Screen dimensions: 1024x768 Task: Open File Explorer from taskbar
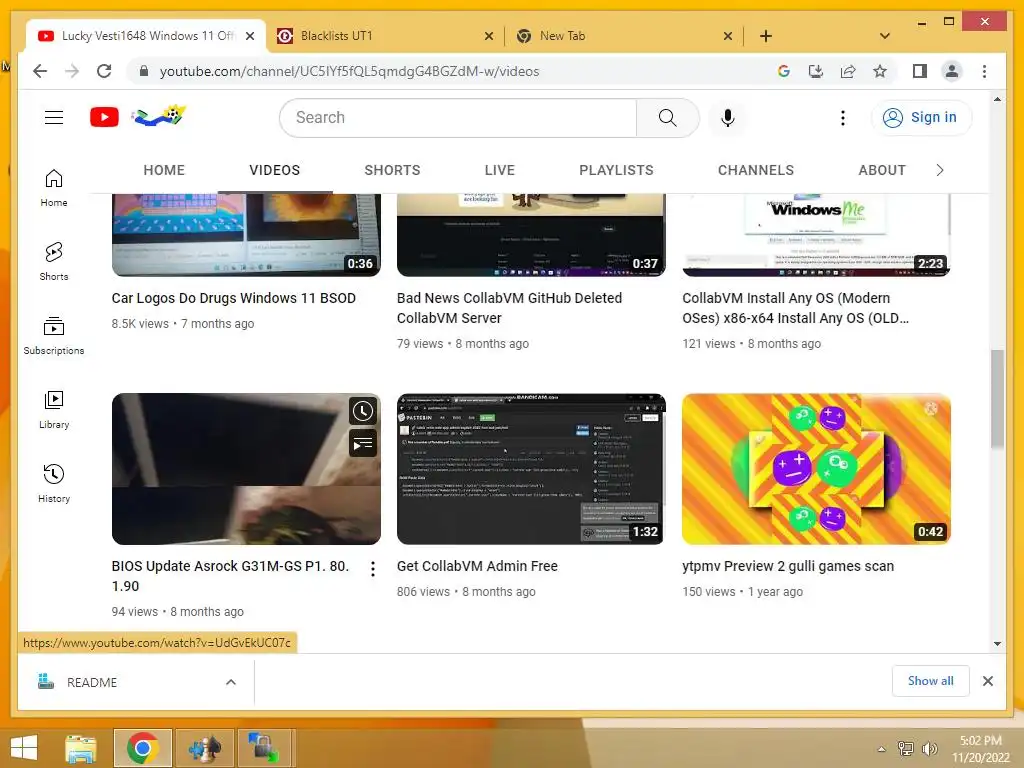coord(81,748)
